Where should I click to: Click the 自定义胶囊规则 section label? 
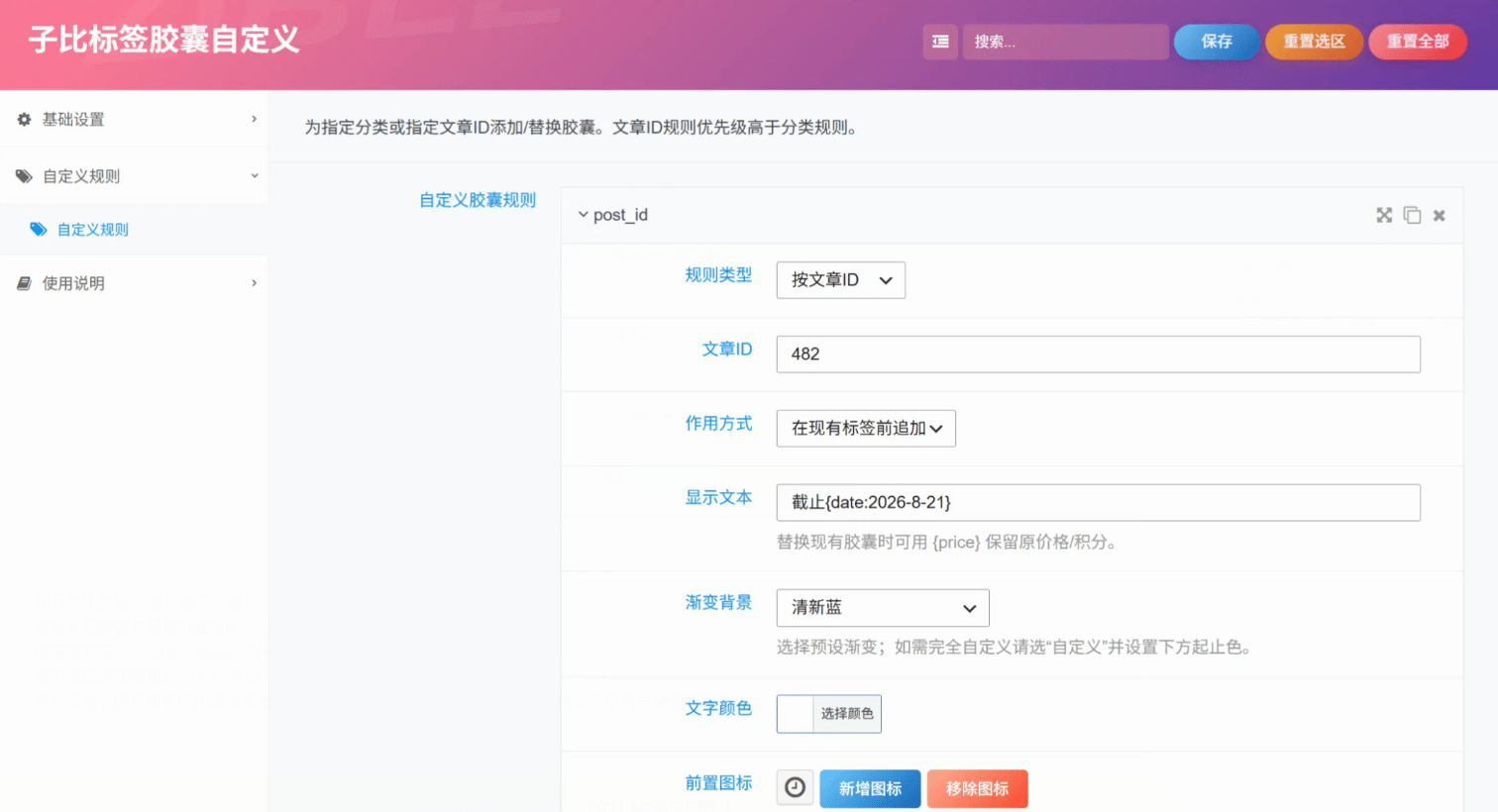[x=478, y=200]
